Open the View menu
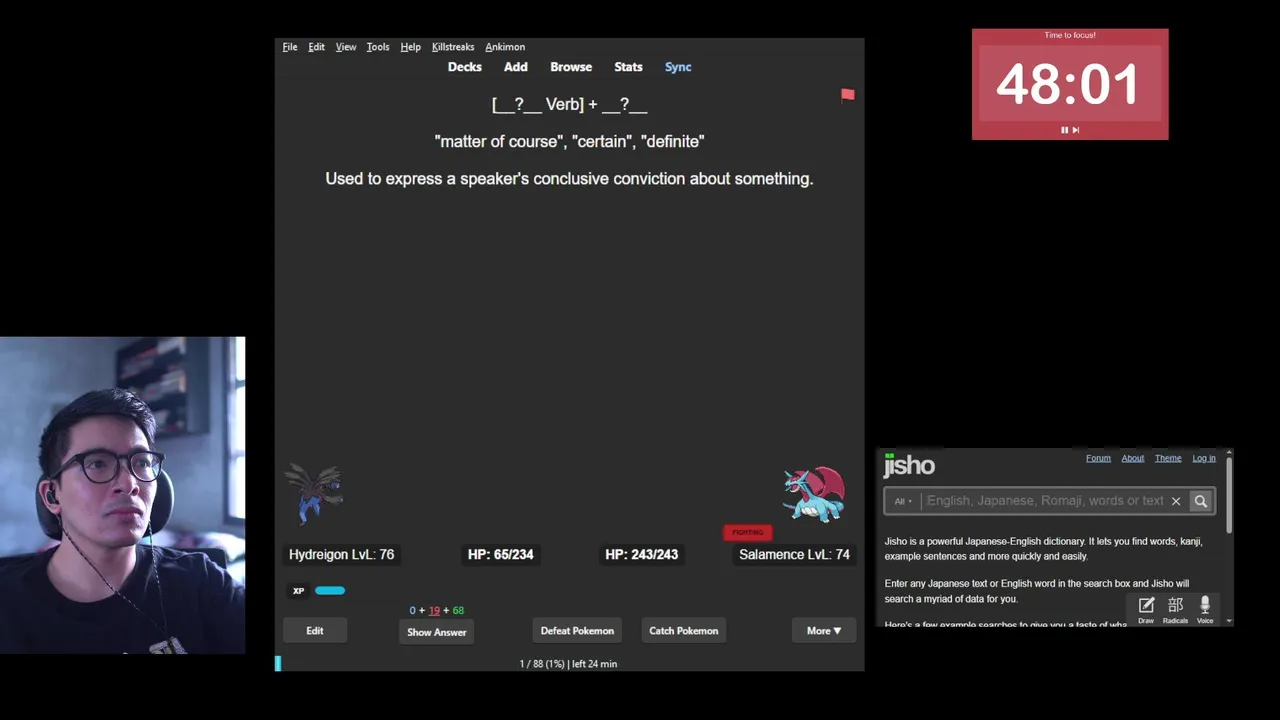 click(x=346, y=47)
